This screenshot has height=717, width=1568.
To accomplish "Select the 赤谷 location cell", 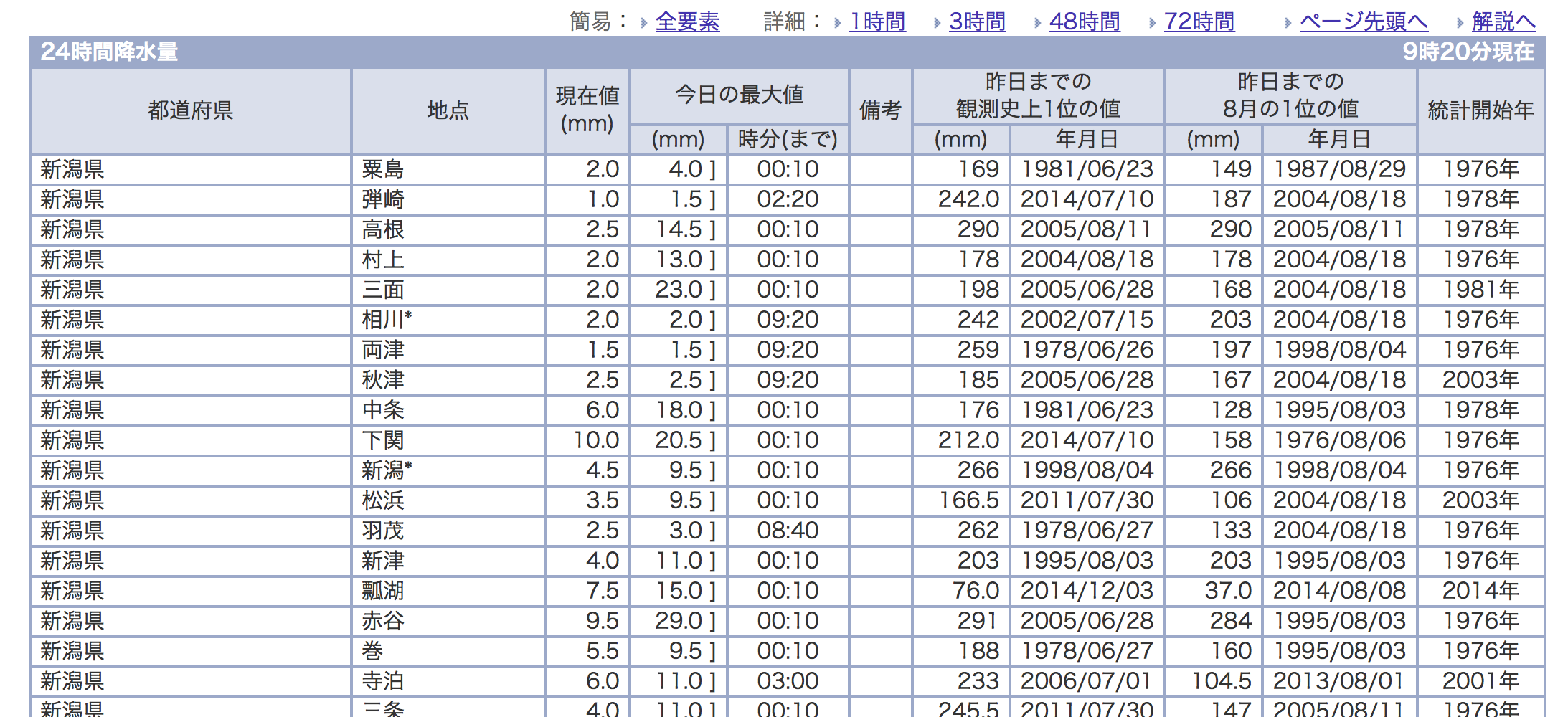I will (383, 621).
